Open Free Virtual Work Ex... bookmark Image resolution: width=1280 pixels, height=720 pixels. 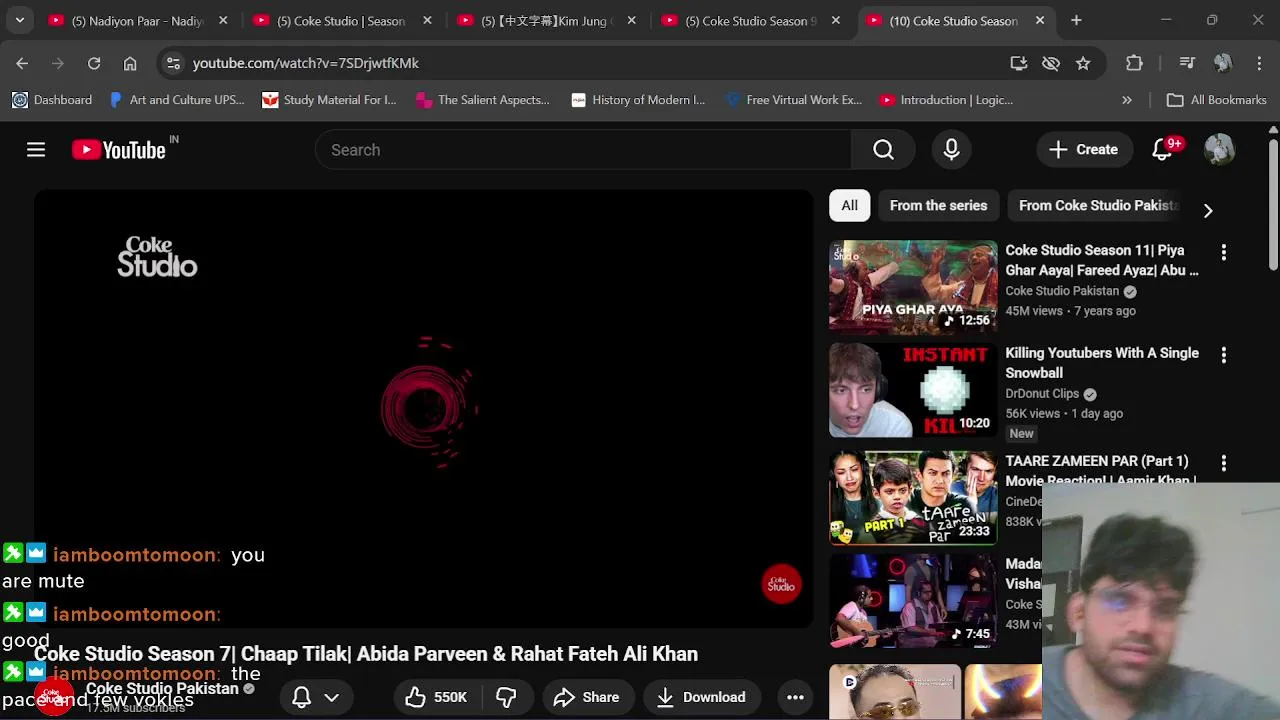tap(794, 100)
